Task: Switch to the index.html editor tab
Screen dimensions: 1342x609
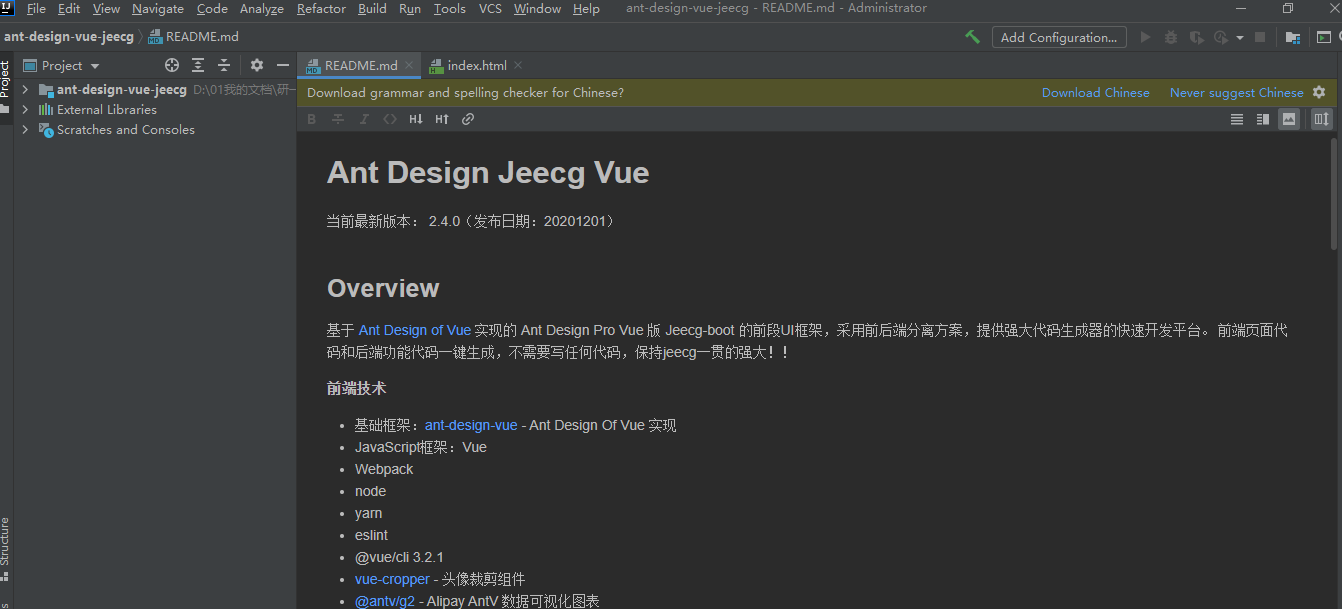Action: tap(477, 65)
